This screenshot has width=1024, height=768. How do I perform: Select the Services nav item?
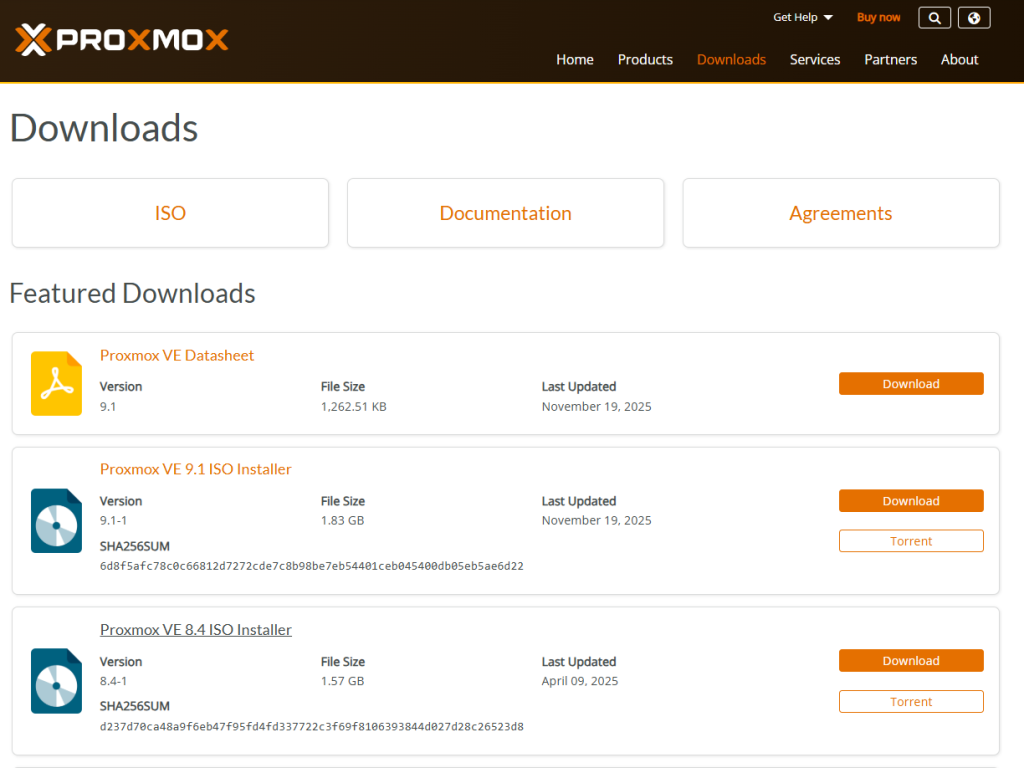[x=814, y=59]
